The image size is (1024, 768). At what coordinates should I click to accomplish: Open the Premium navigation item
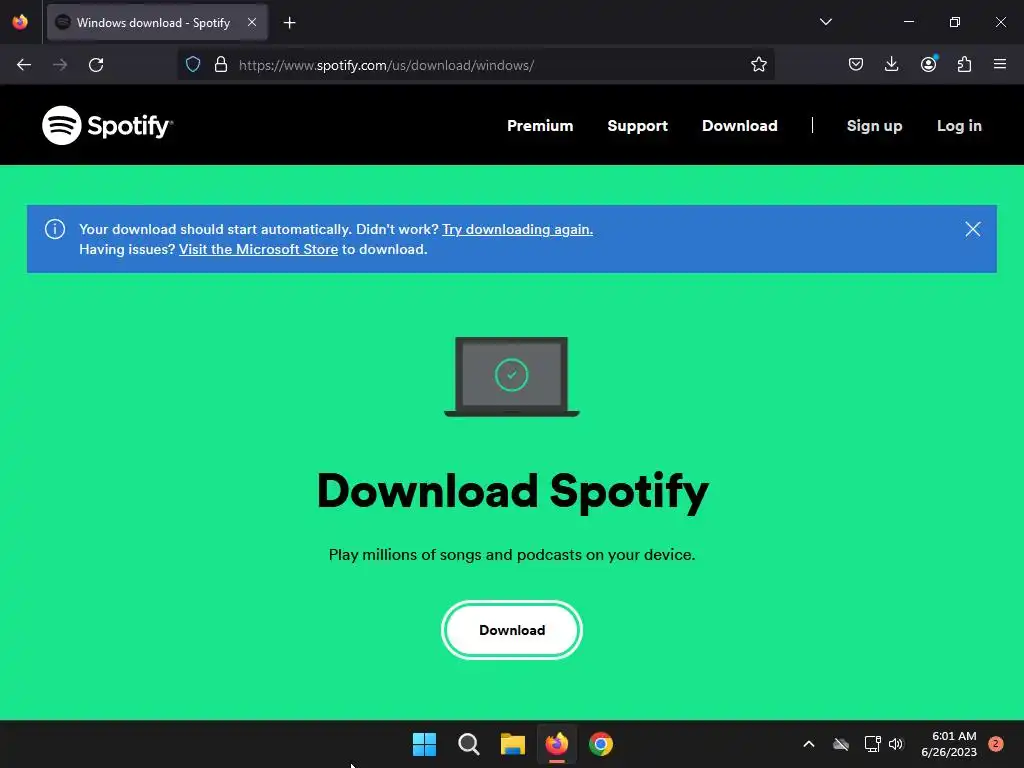[540, 125]
